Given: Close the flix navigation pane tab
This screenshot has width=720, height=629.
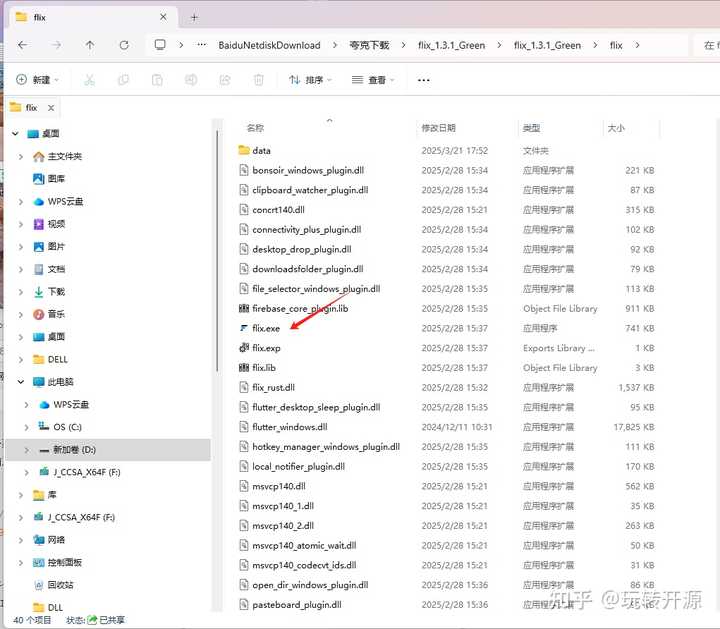Looking at the screenshot, I should pyautogui.click(x=51, y=108).
